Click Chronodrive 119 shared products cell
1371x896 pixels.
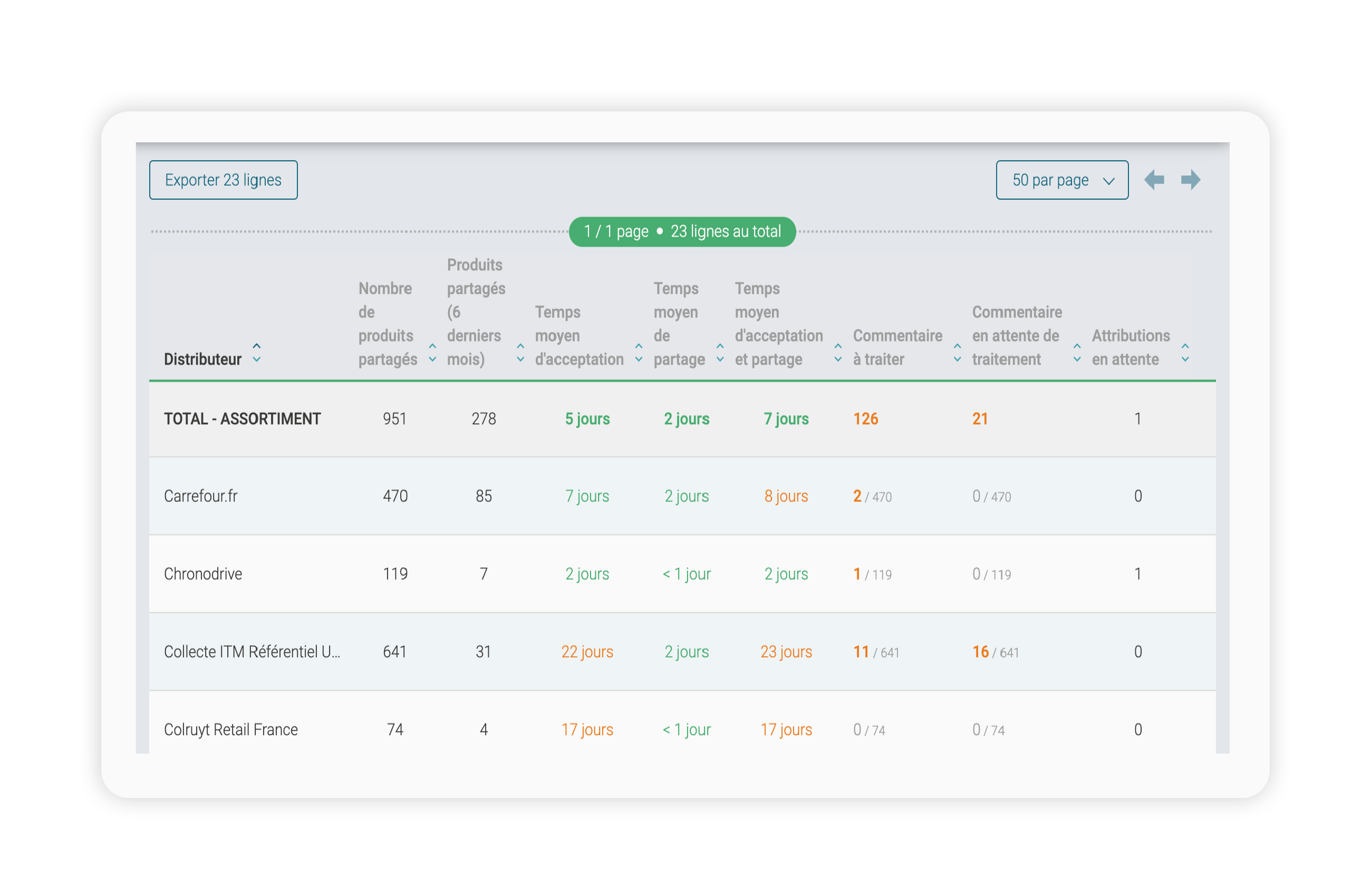point(395,573)
